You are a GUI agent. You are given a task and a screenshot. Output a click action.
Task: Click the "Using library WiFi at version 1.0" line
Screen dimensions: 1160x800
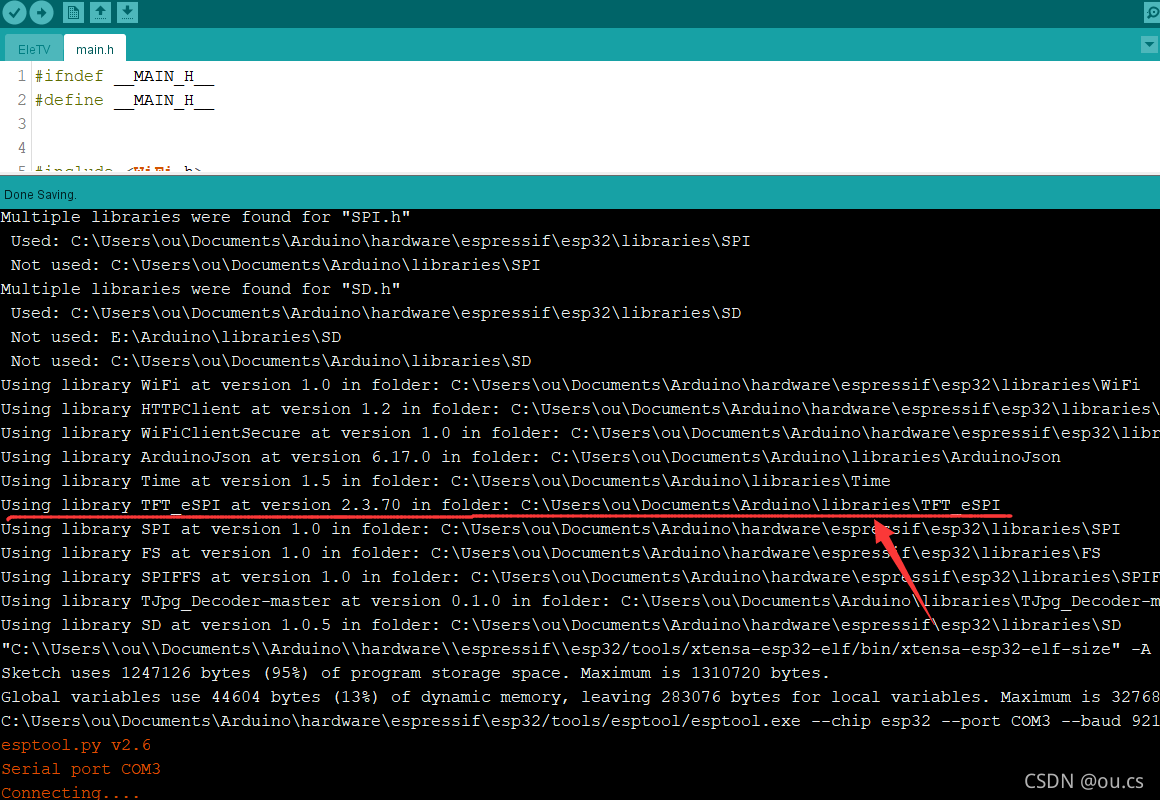click(x=570, y=385)
